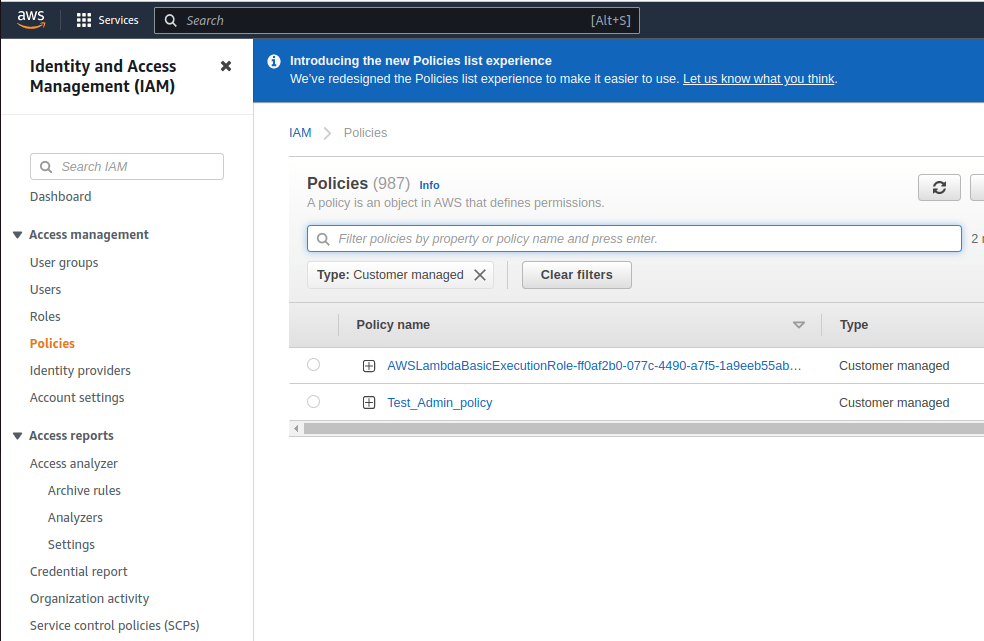Click the IAM breadcrumb link

[x=300, y=133]
